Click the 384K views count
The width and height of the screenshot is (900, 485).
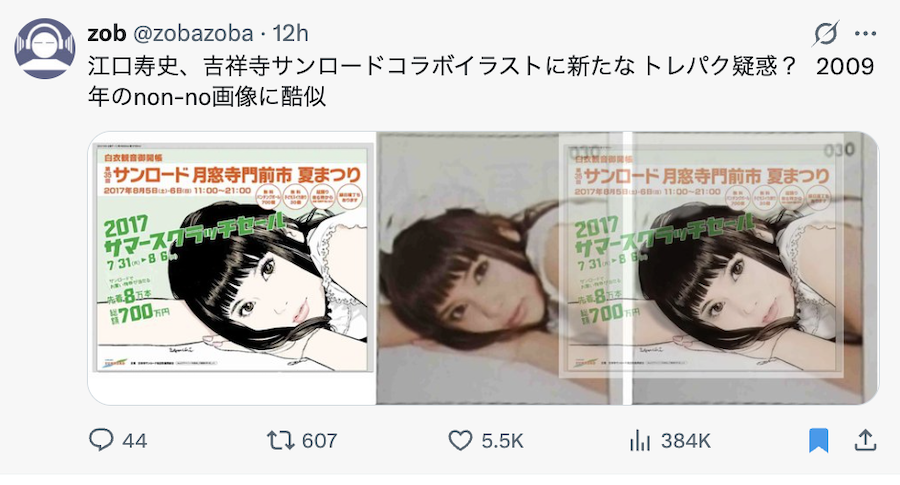tap(685, 441)
